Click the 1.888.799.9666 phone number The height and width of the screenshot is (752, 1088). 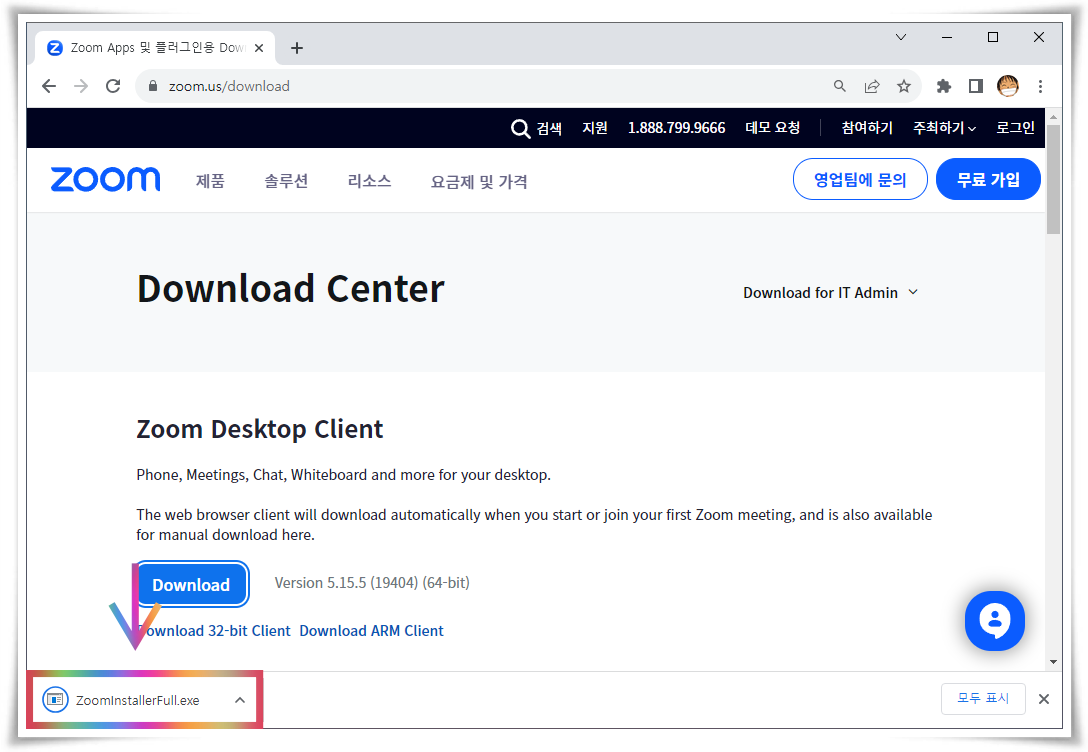pyautogui.click(x=677, y=128)
